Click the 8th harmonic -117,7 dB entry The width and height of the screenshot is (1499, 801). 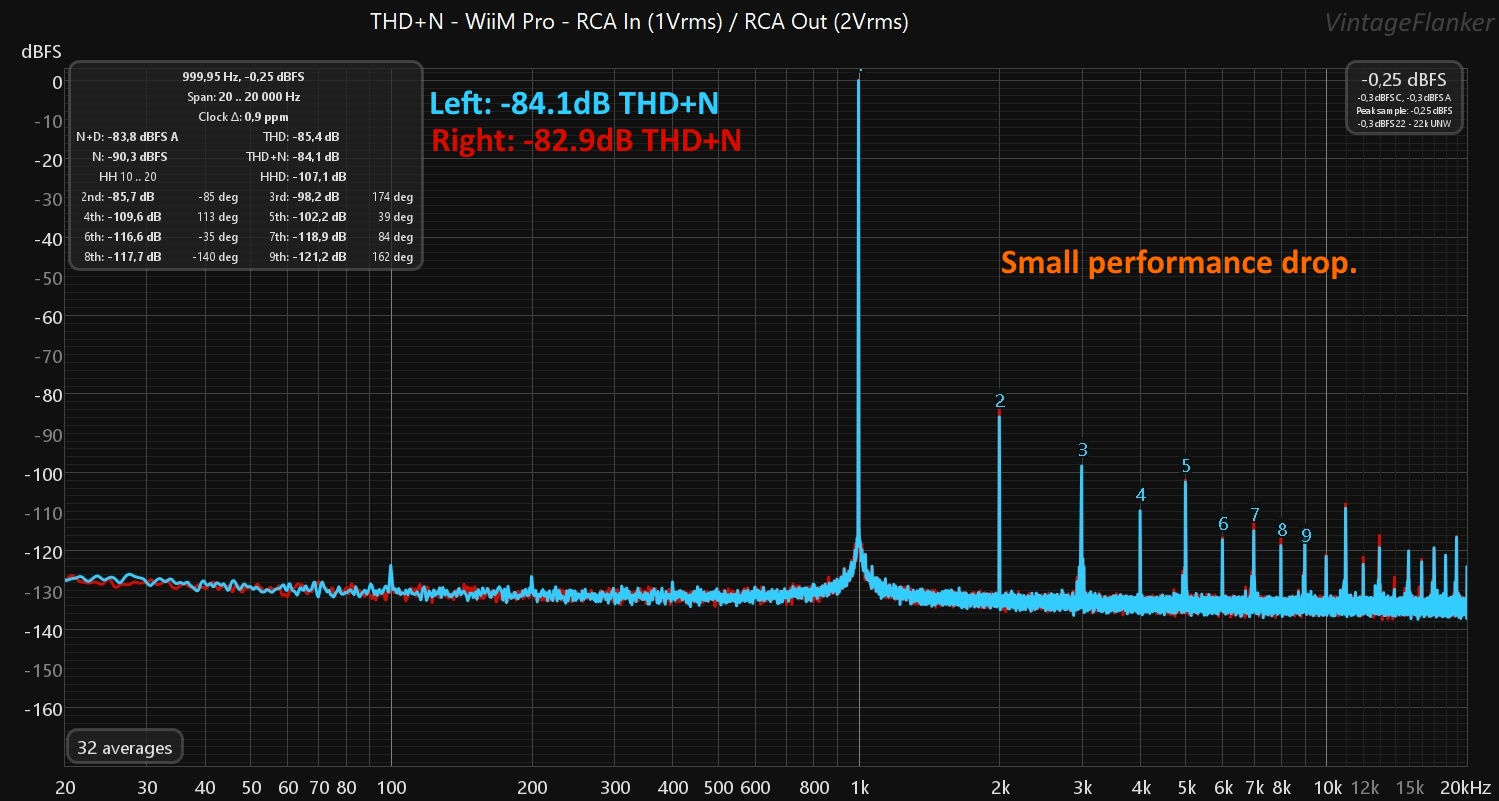121,256
